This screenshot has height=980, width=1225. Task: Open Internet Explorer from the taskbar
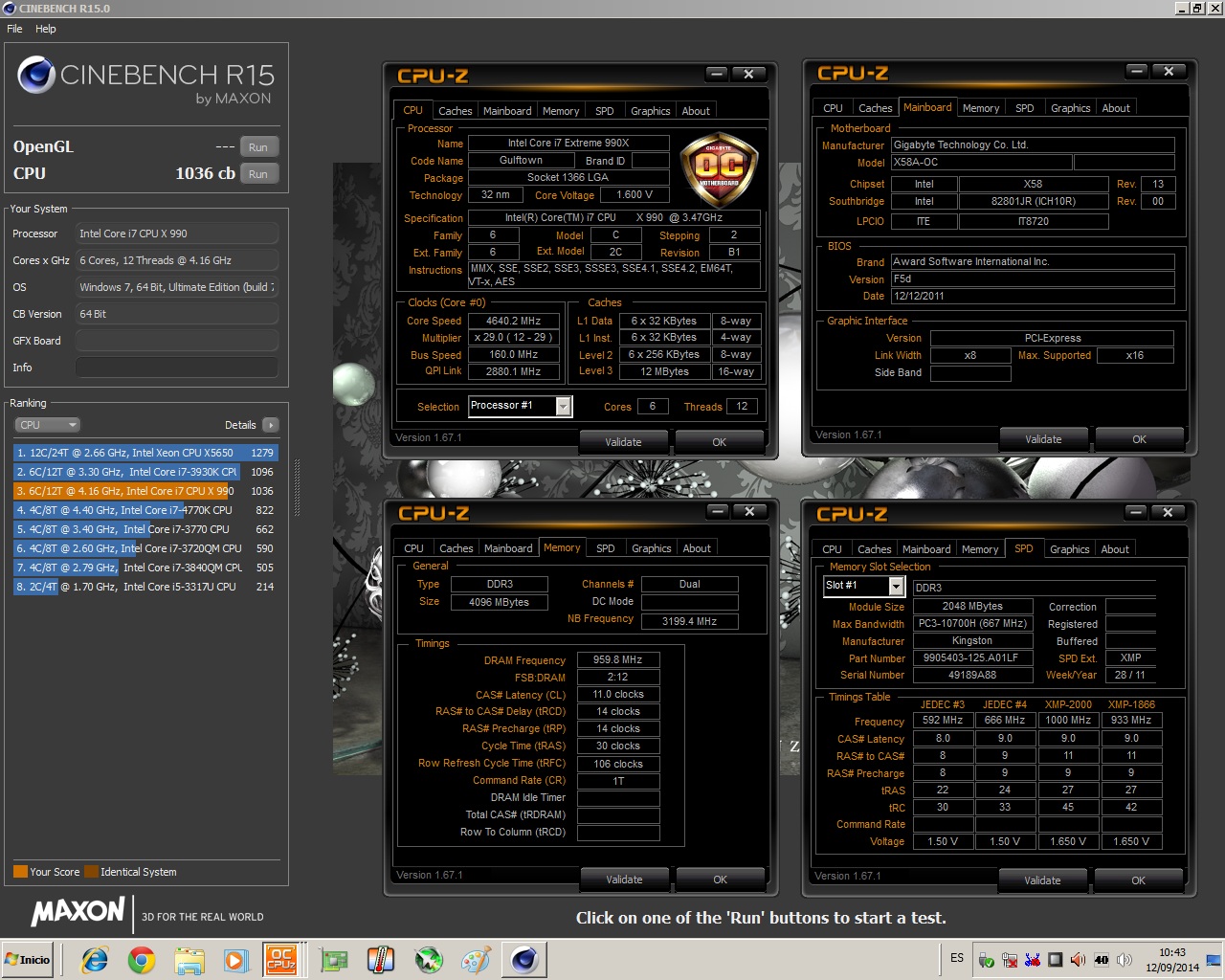94,960
